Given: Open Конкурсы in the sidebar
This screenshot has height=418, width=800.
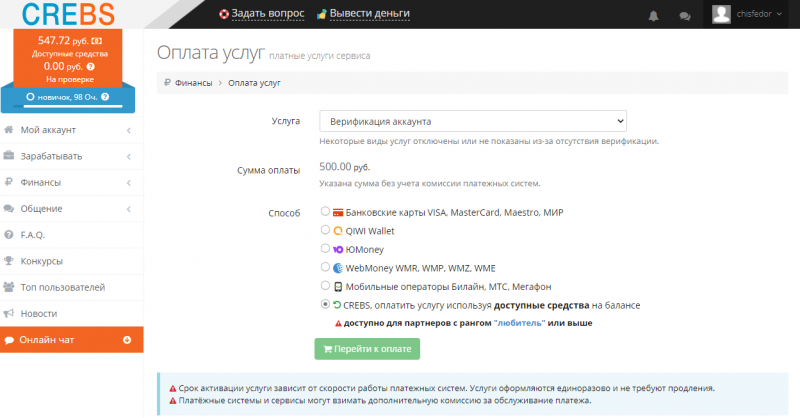Looking at the screenshot, I should (x=71, y=261).
